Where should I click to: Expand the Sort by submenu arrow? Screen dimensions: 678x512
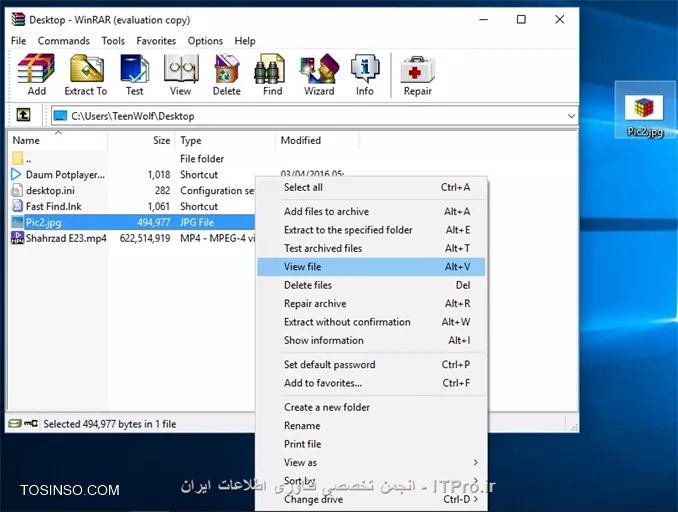click(476, 480)
